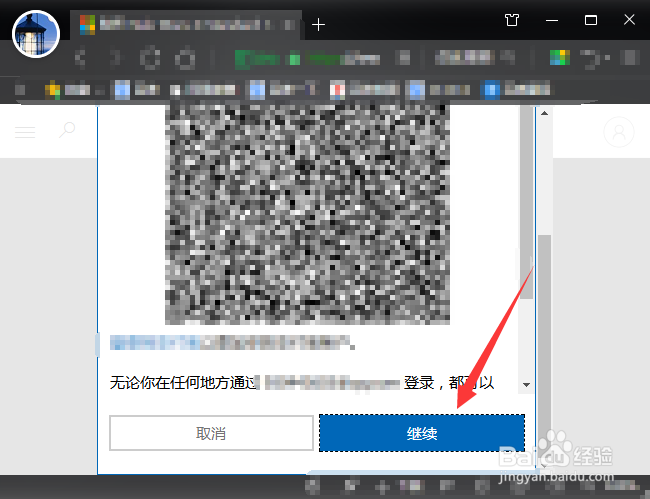Click the blurred link below QR code
The image size is (650, 499).
point(155,343)
